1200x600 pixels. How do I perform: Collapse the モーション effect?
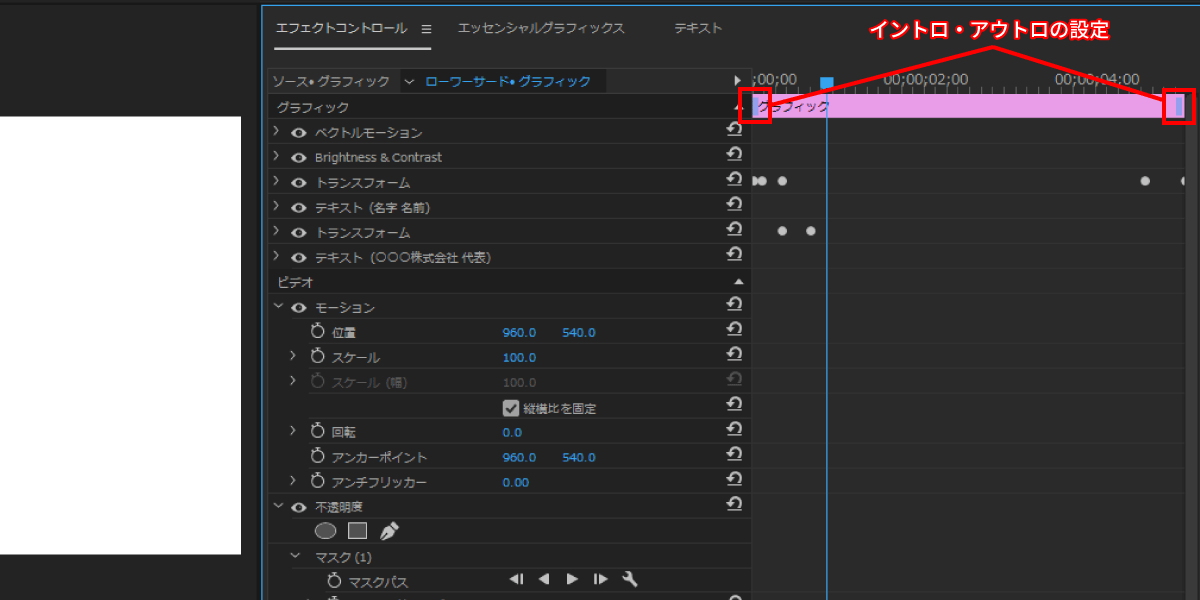pos(277,307)
